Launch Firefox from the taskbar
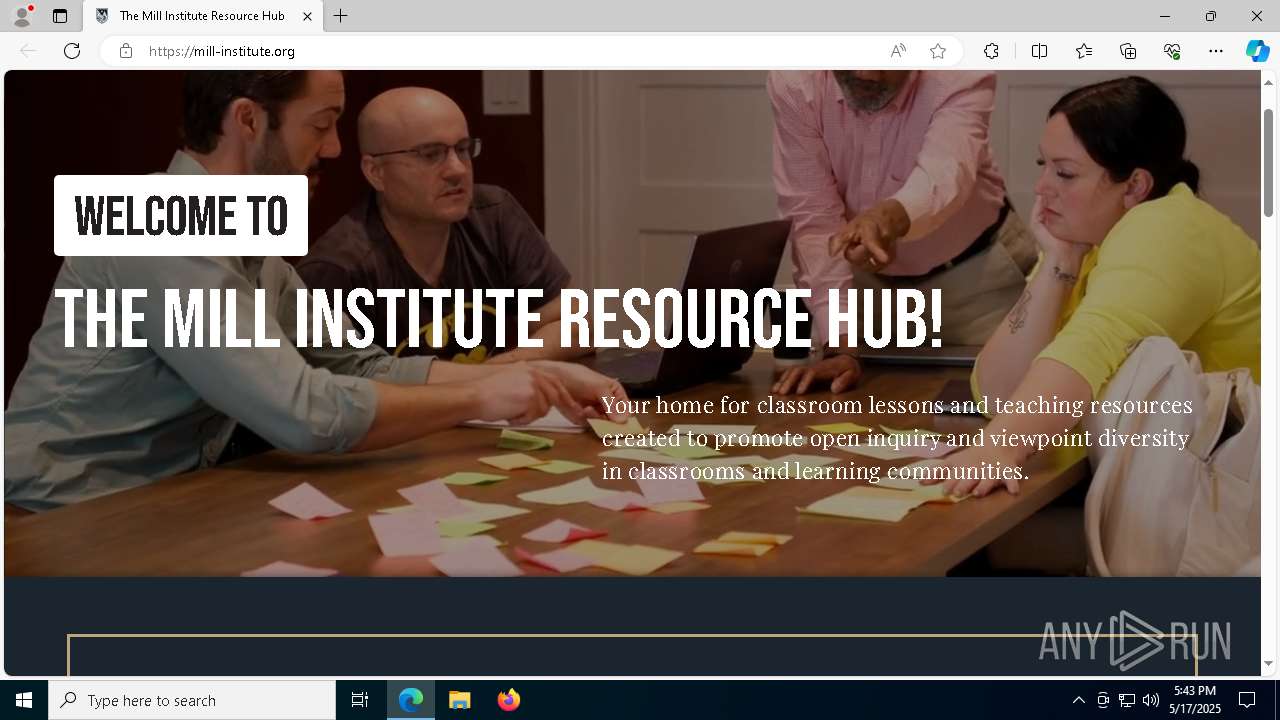This screenshot has height=720, width=1280. (508, 700)
